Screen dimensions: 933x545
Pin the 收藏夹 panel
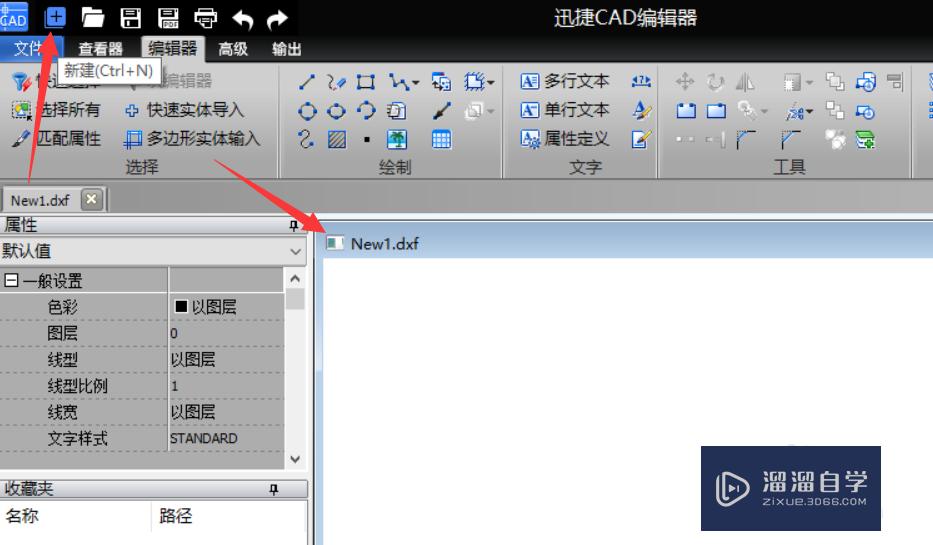pyautogui.click(x=274, y=489)
